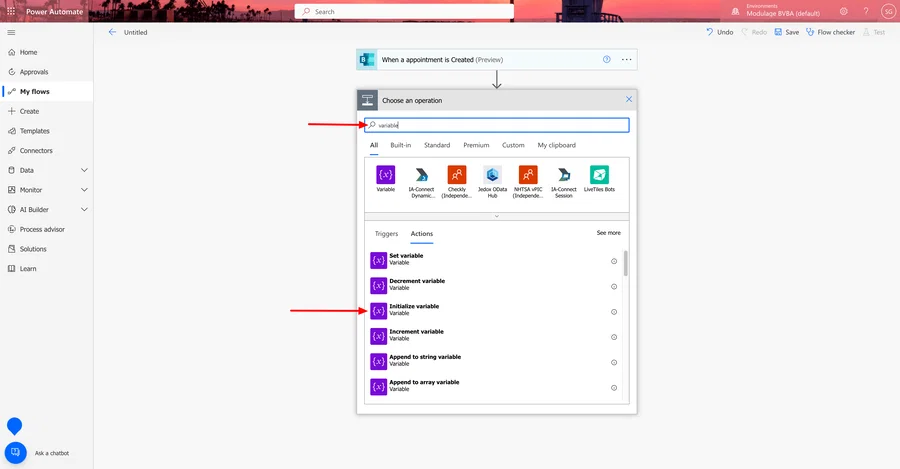Viewport: 900px width, 469px height.
Task: Open the Help question mark in header
Action: [x=866, y=11]
